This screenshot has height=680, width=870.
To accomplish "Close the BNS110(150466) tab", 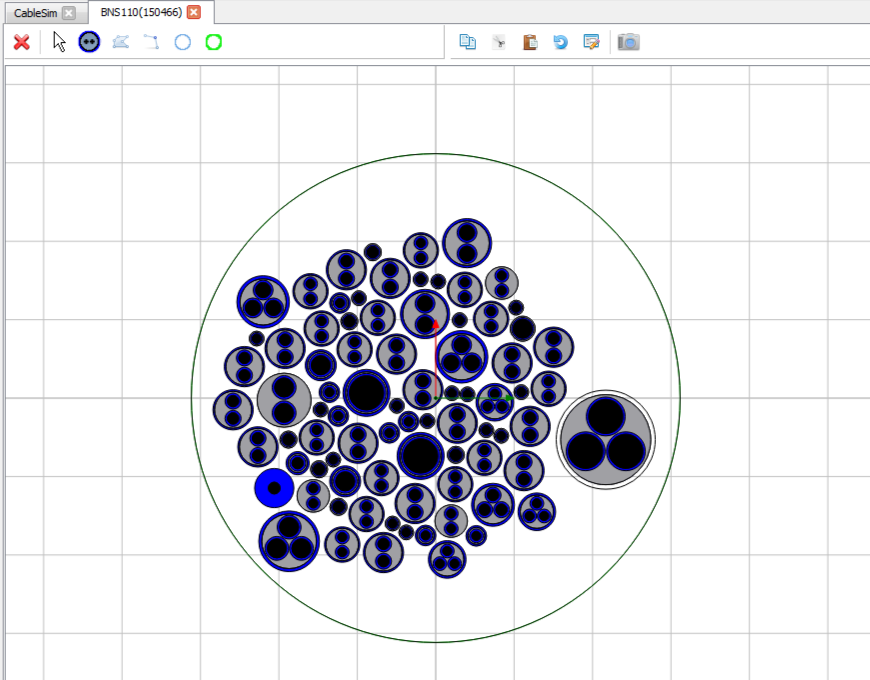I will (x=194, y=13).
